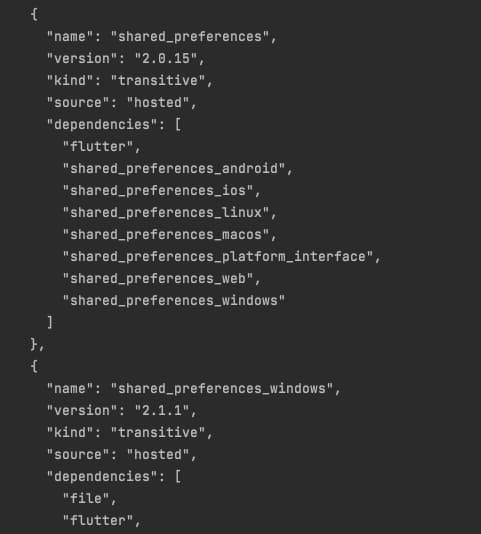The height and width of the screenshot is (534, 481).
Task: Click the "shared_preferences_ios" dependency
Action: tap(158, 191)
